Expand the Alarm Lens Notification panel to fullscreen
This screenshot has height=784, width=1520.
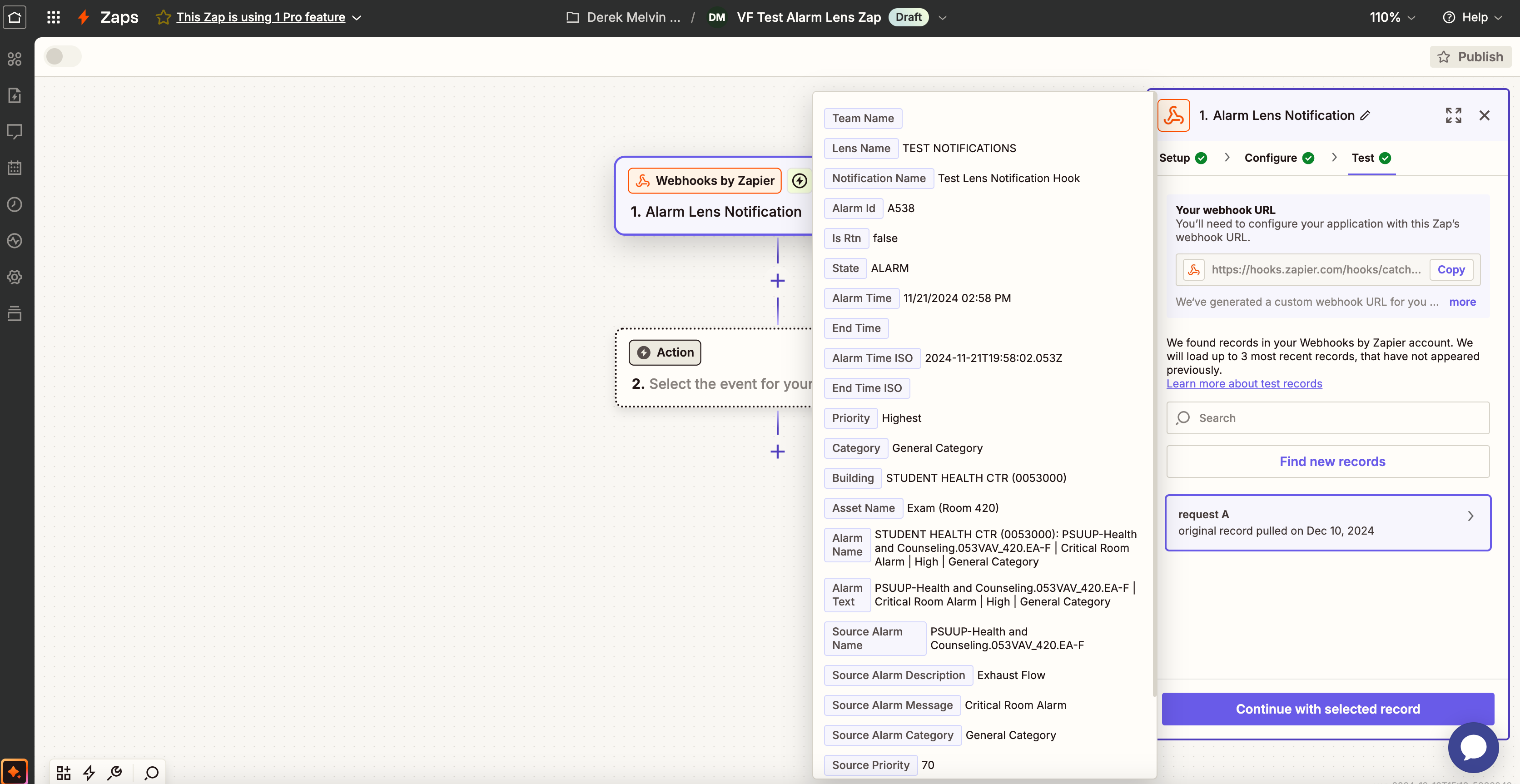1453,115
